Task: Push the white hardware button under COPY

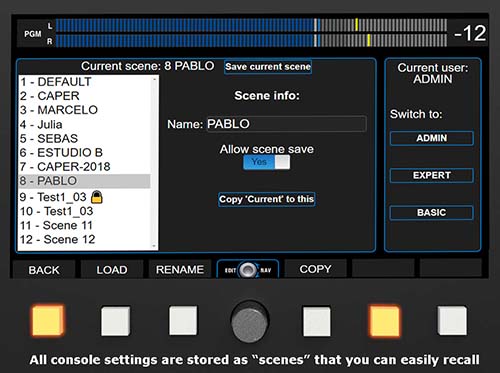Action: point(317,321)
